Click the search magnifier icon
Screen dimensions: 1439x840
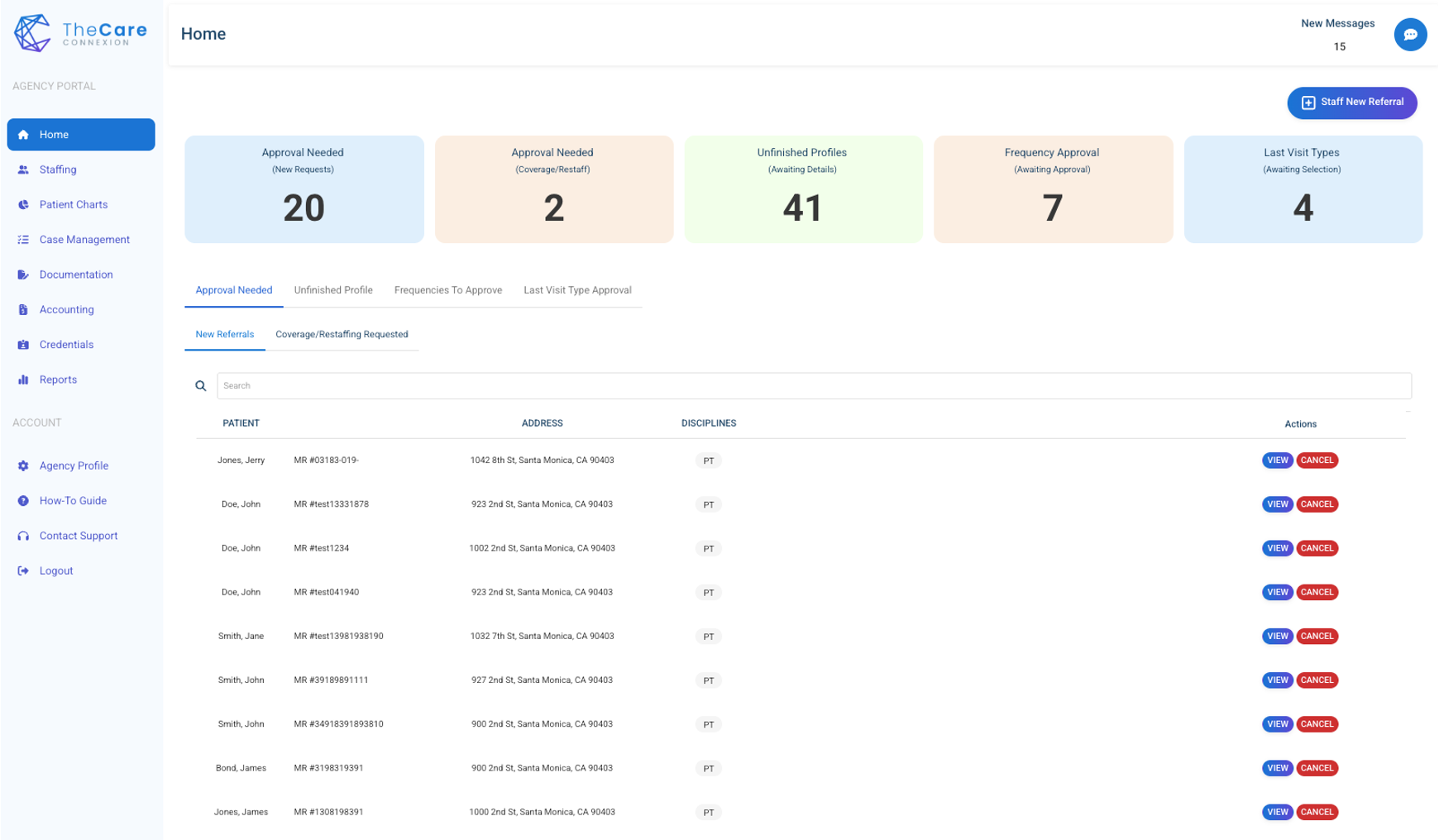[200, 386]
